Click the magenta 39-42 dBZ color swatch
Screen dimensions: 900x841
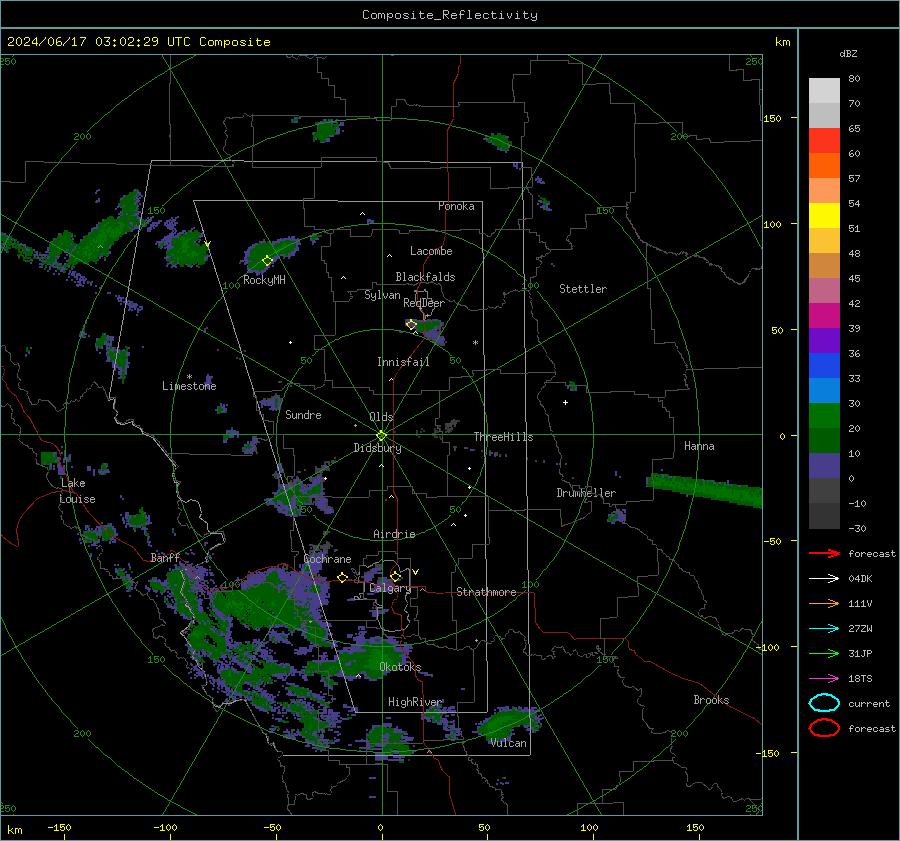click(824, 316)
